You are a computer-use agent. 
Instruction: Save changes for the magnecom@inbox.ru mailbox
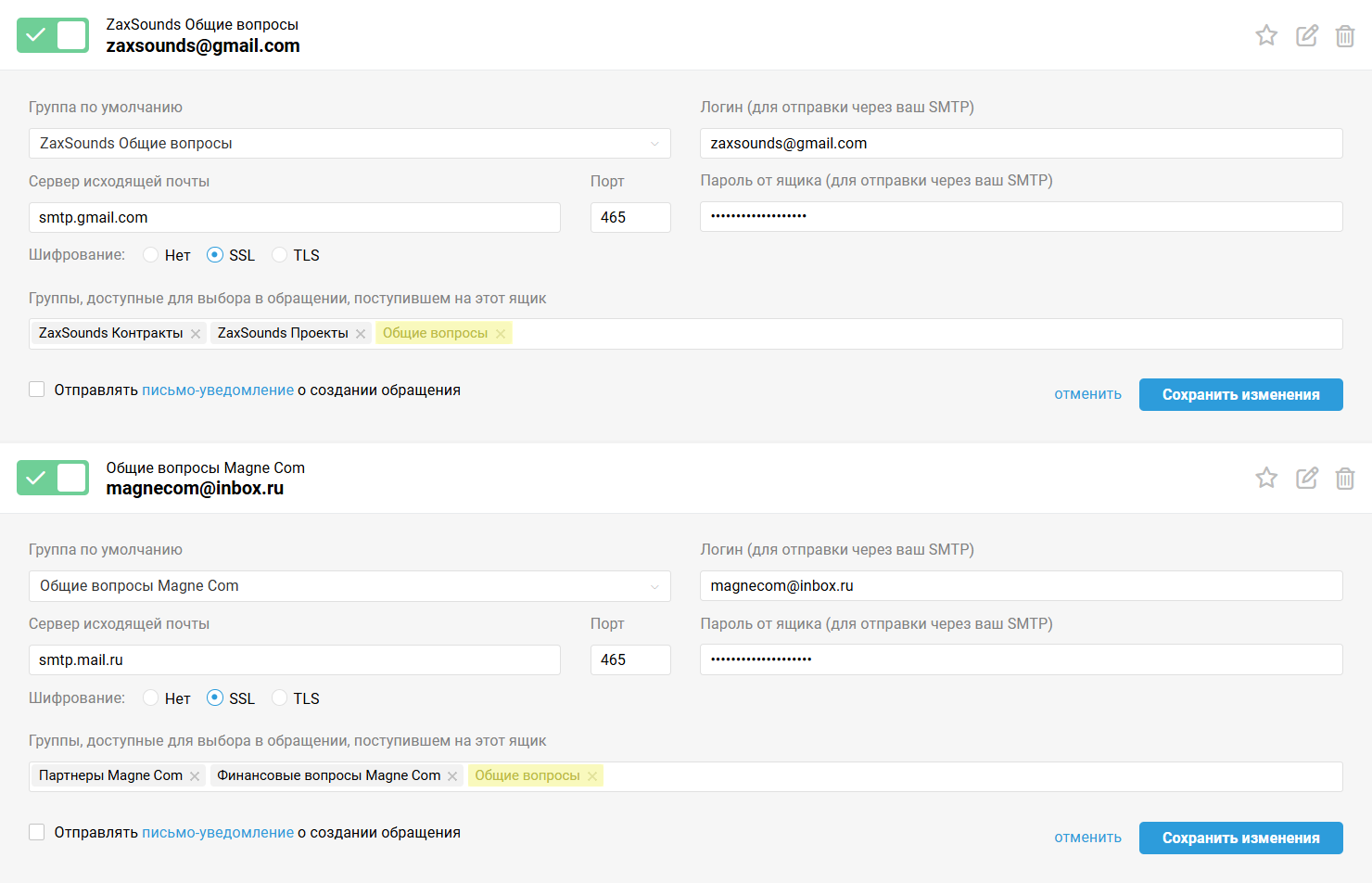point(1240,838)
